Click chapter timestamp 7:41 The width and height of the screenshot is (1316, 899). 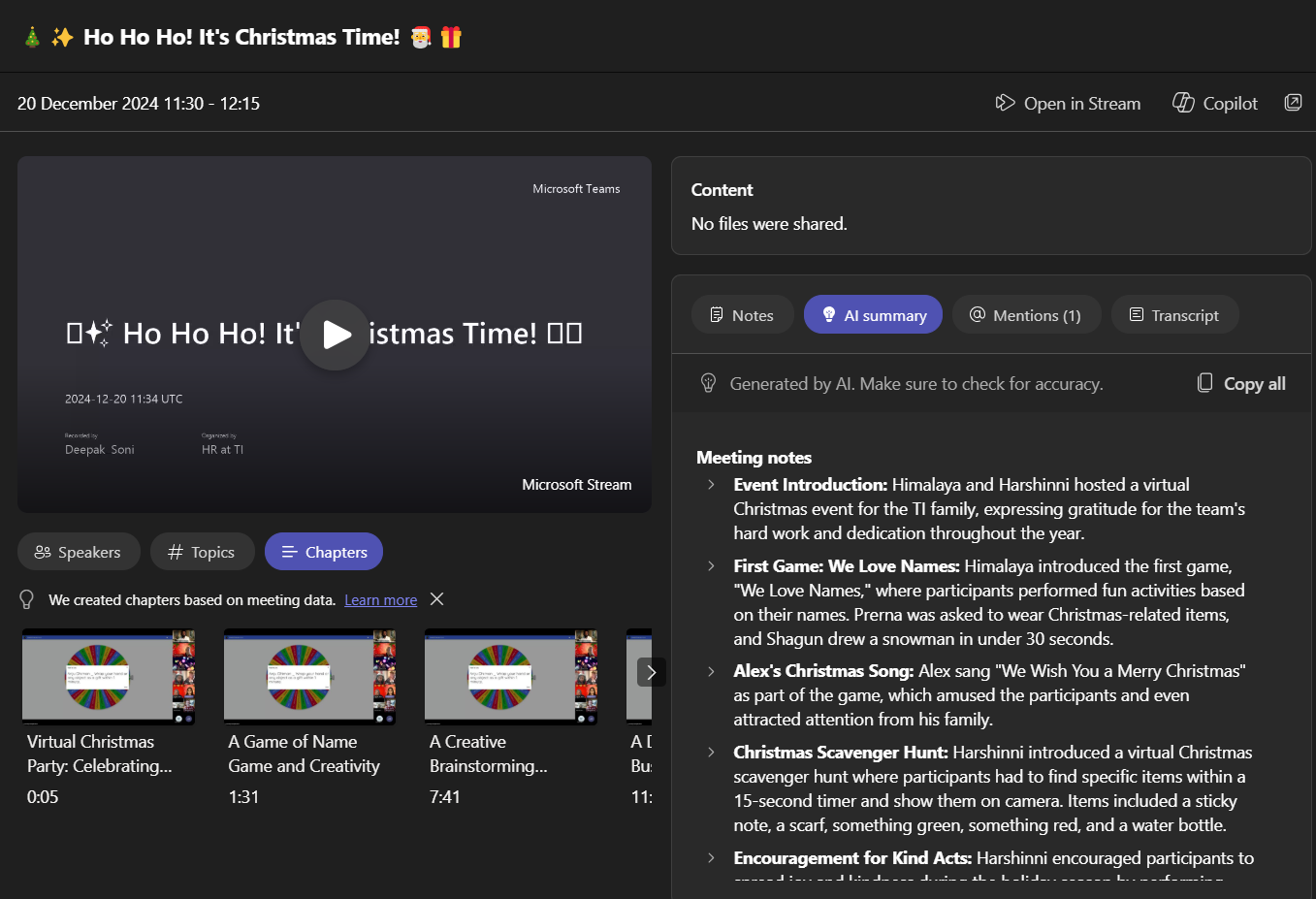point(445,797)
